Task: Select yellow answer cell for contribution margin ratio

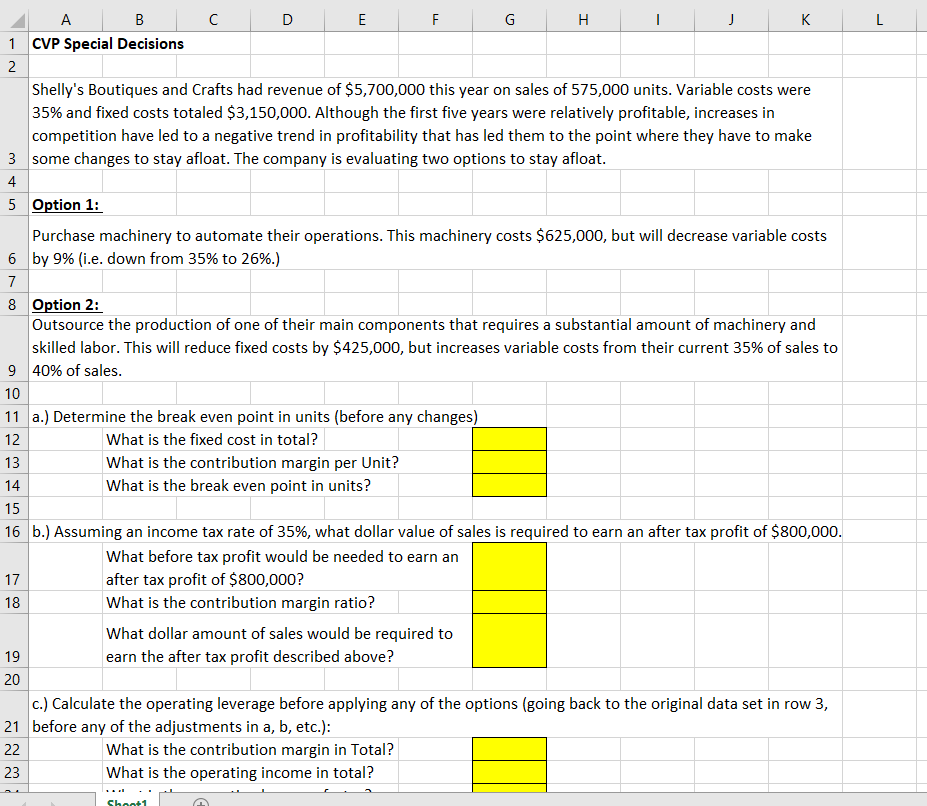Action: point(510,602)
